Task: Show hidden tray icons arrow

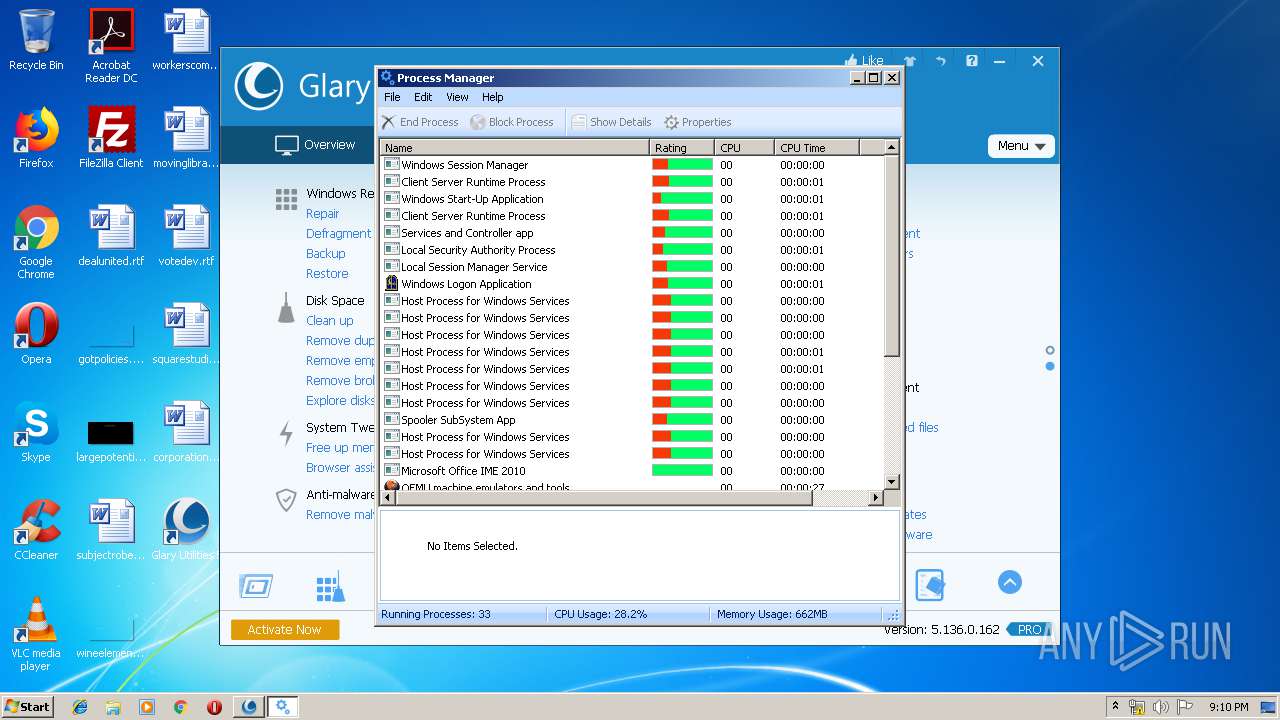Action: coord(1115,707)
